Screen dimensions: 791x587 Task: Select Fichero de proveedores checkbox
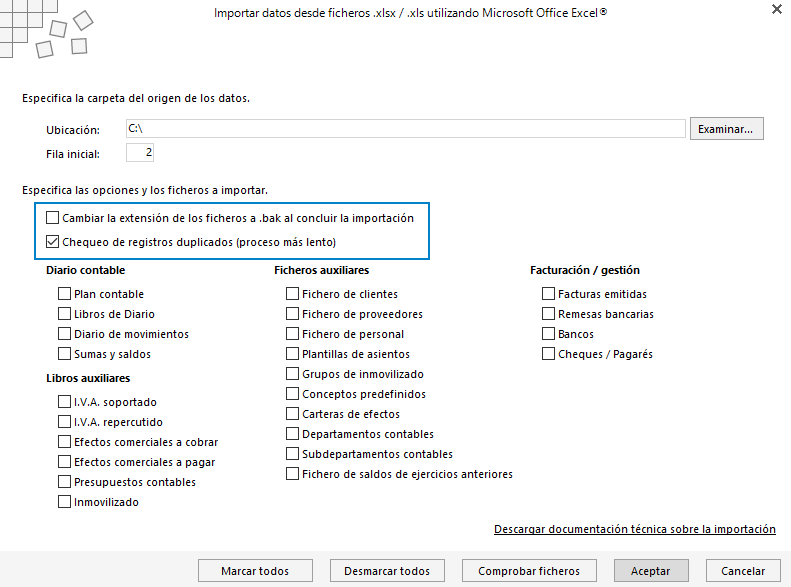coord(292,314)
